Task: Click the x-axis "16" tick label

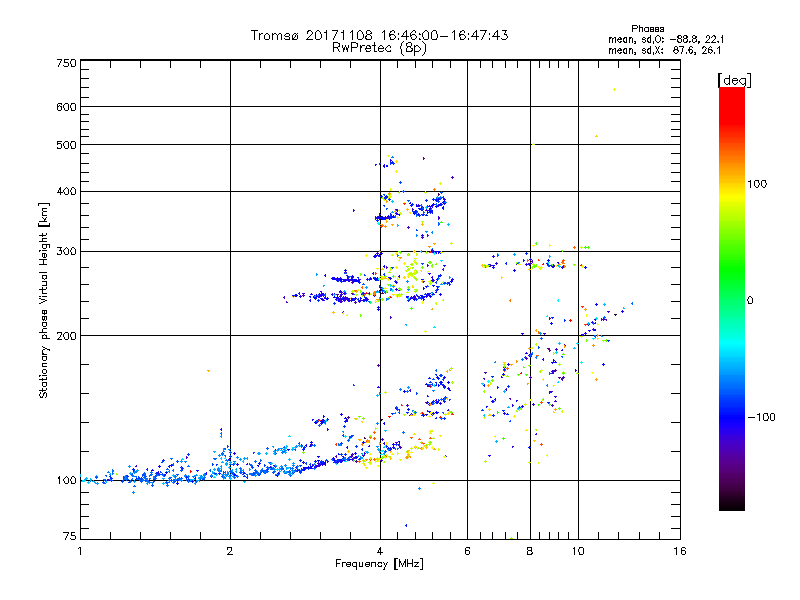Action: point(680,551)
